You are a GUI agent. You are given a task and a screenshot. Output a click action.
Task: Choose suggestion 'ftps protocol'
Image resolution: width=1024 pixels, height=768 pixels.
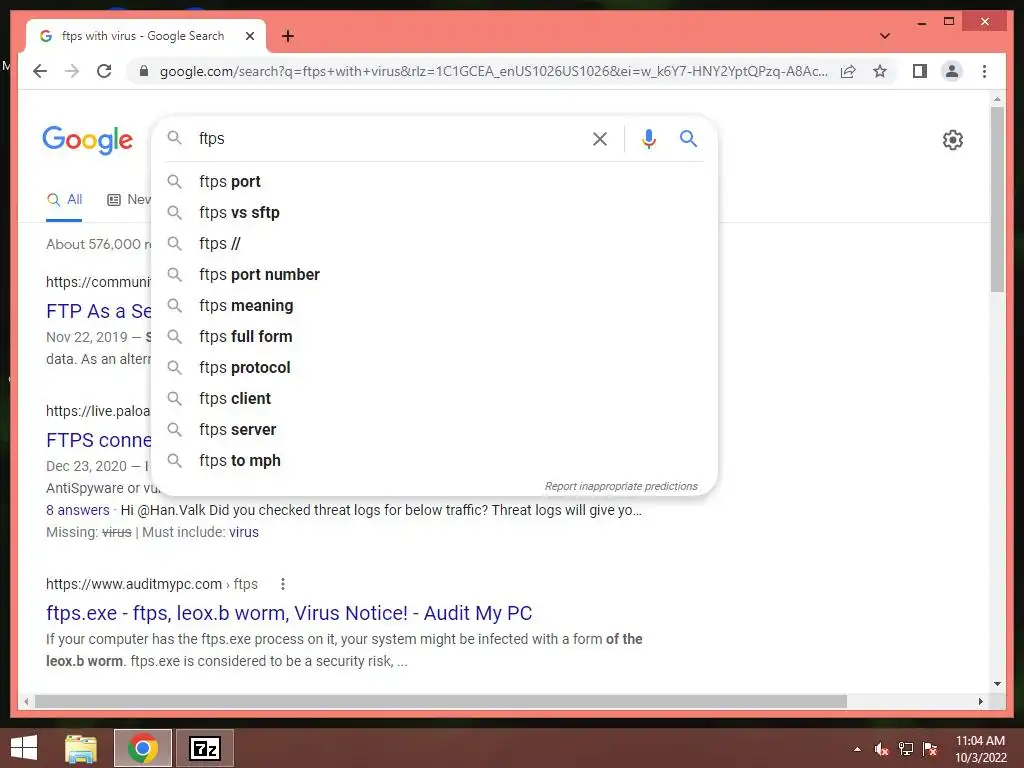click(x=434, y=368)
